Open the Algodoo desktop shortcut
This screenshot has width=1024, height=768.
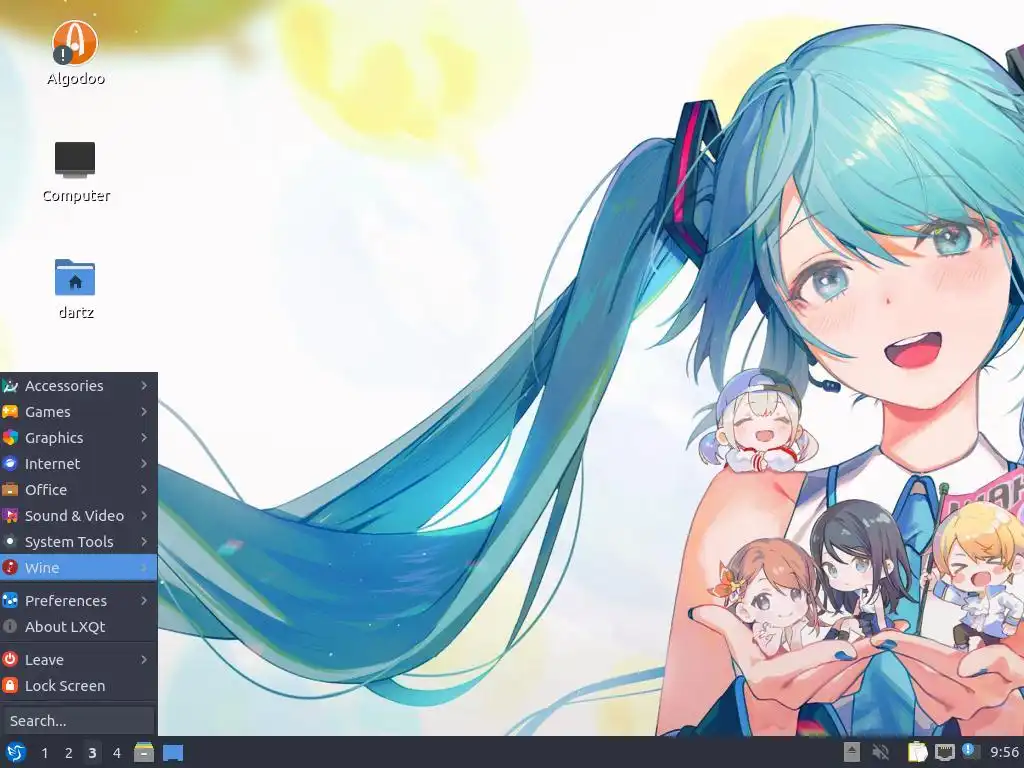[75, 54]
